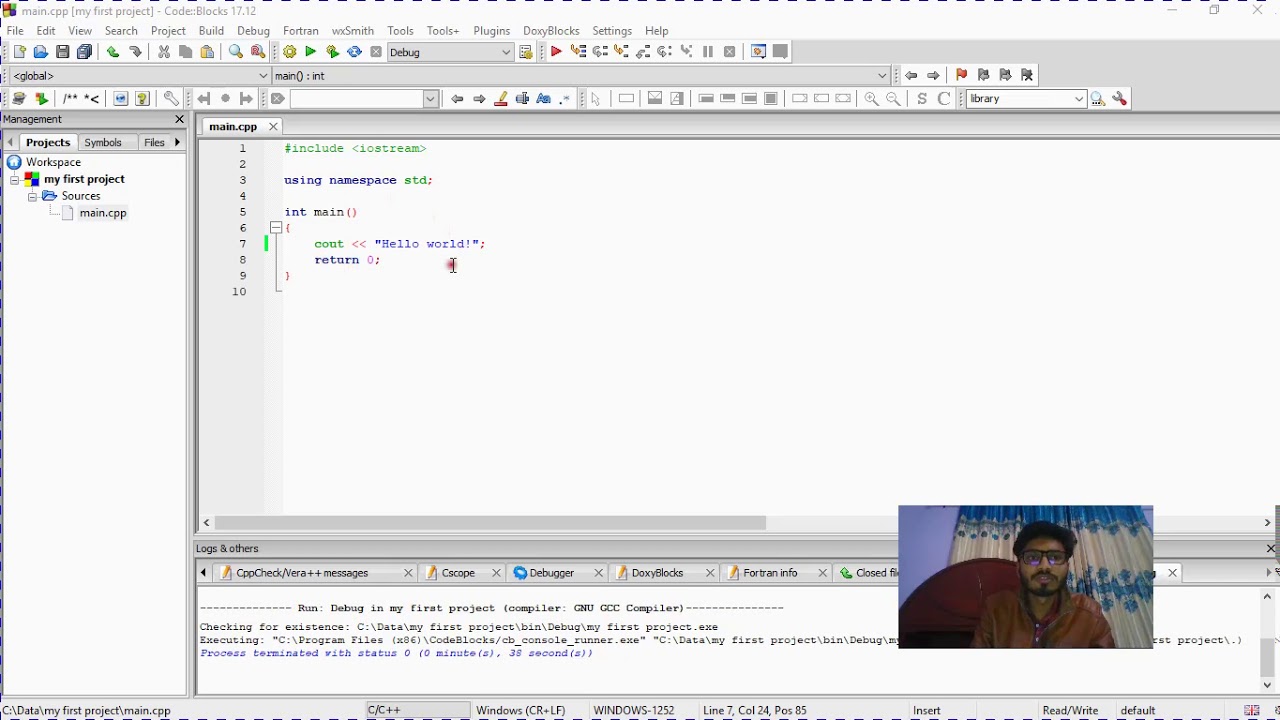Open the Build menu

[211, 31]
